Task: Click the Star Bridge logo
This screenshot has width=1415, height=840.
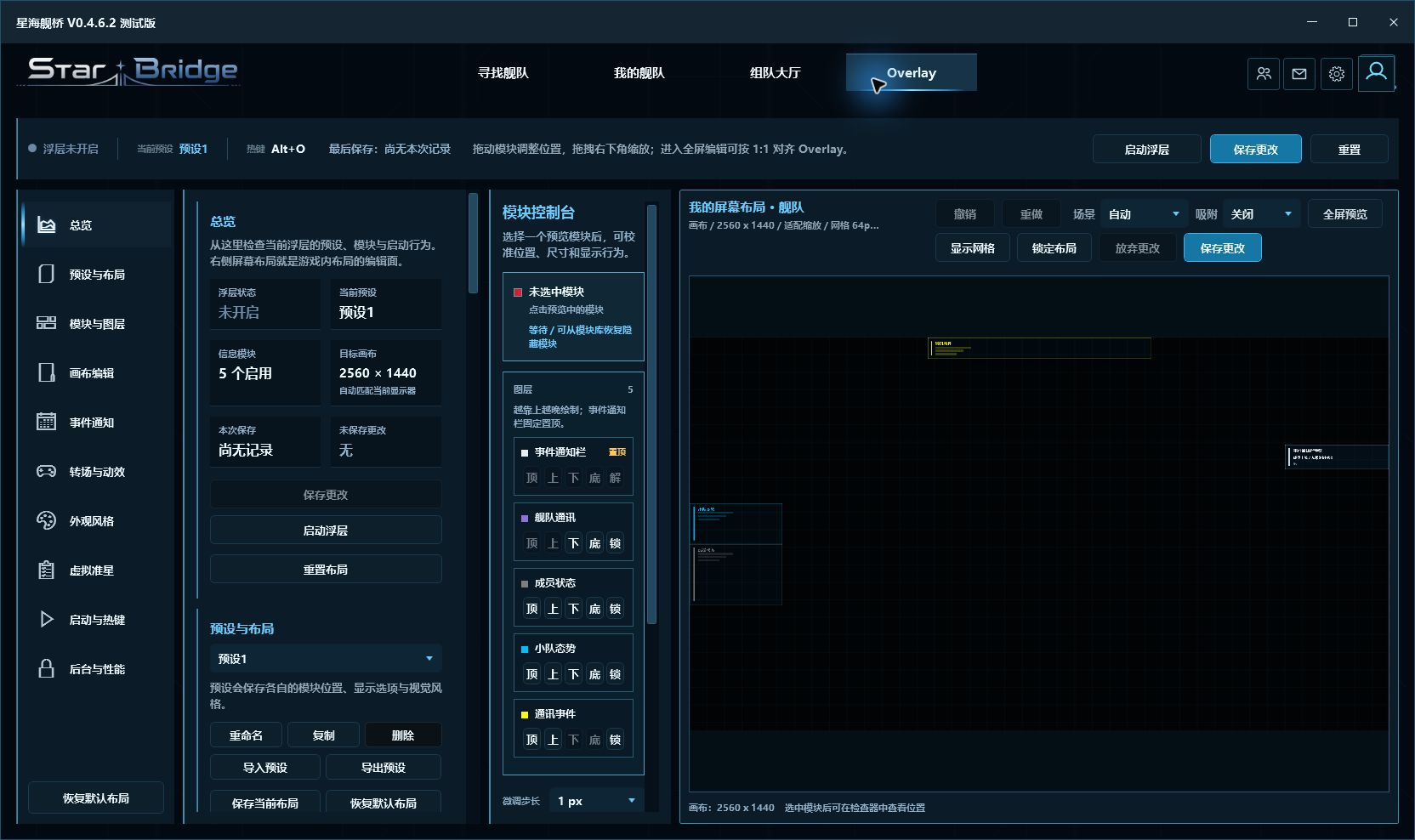Action: click(133, 71)
